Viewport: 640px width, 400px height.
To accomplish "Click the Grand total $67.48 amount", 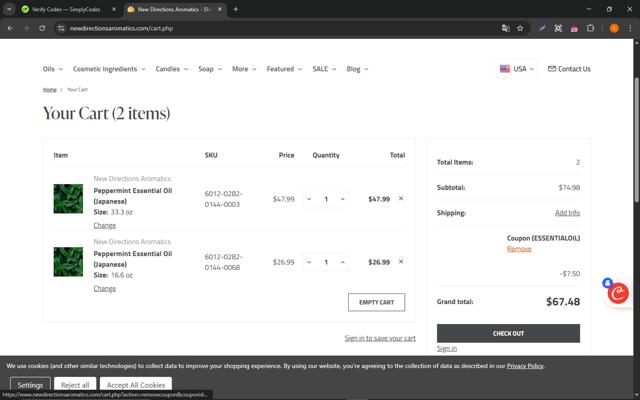I will (x=563, y=302).
